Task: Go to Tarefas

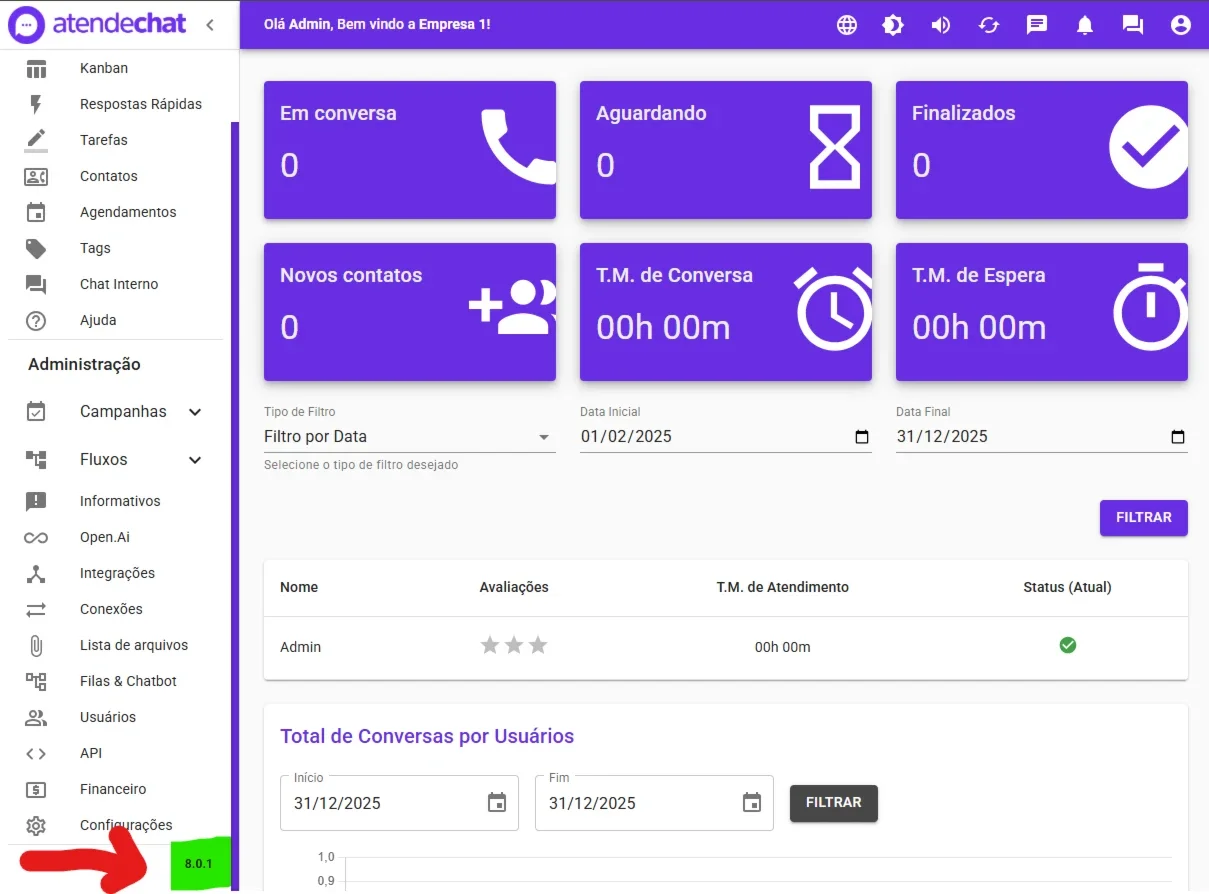Action: (104, 140)
